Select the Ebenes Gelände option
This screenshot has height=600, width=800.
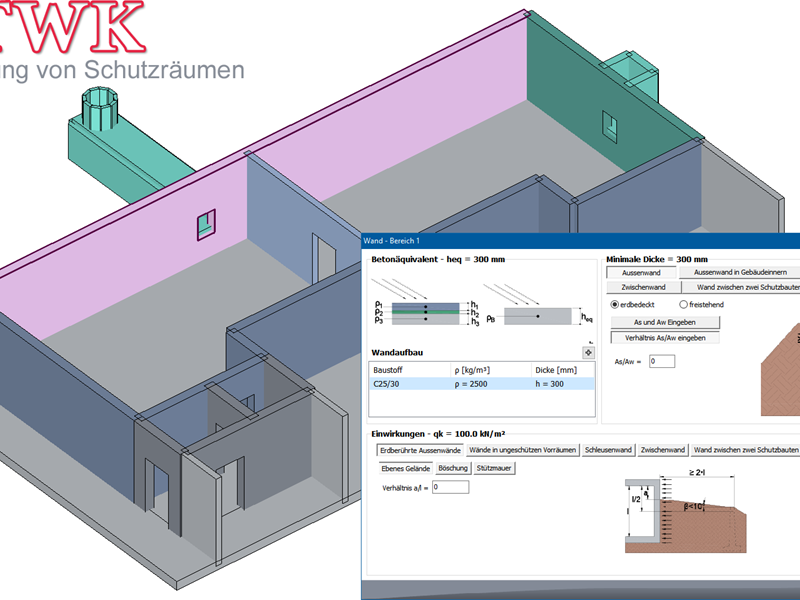click(403, 468)
